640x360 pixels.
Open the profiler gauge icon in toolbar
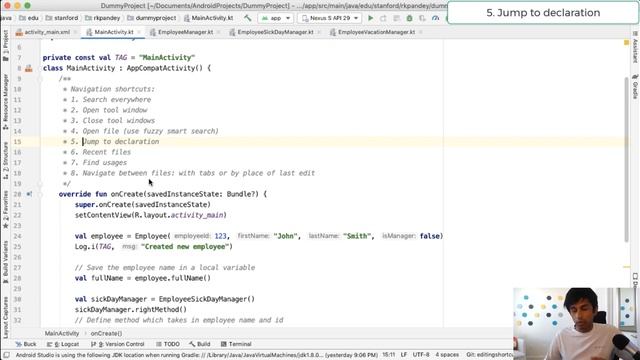click(436, 18)
